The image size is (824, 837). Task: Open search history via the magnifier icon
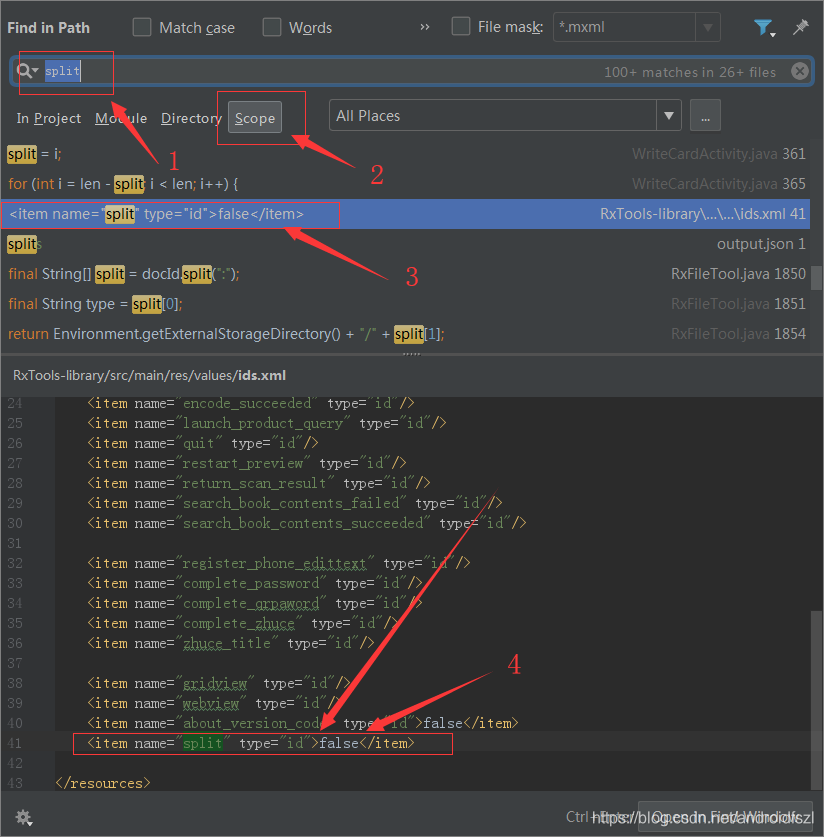(x=26, y=71)
